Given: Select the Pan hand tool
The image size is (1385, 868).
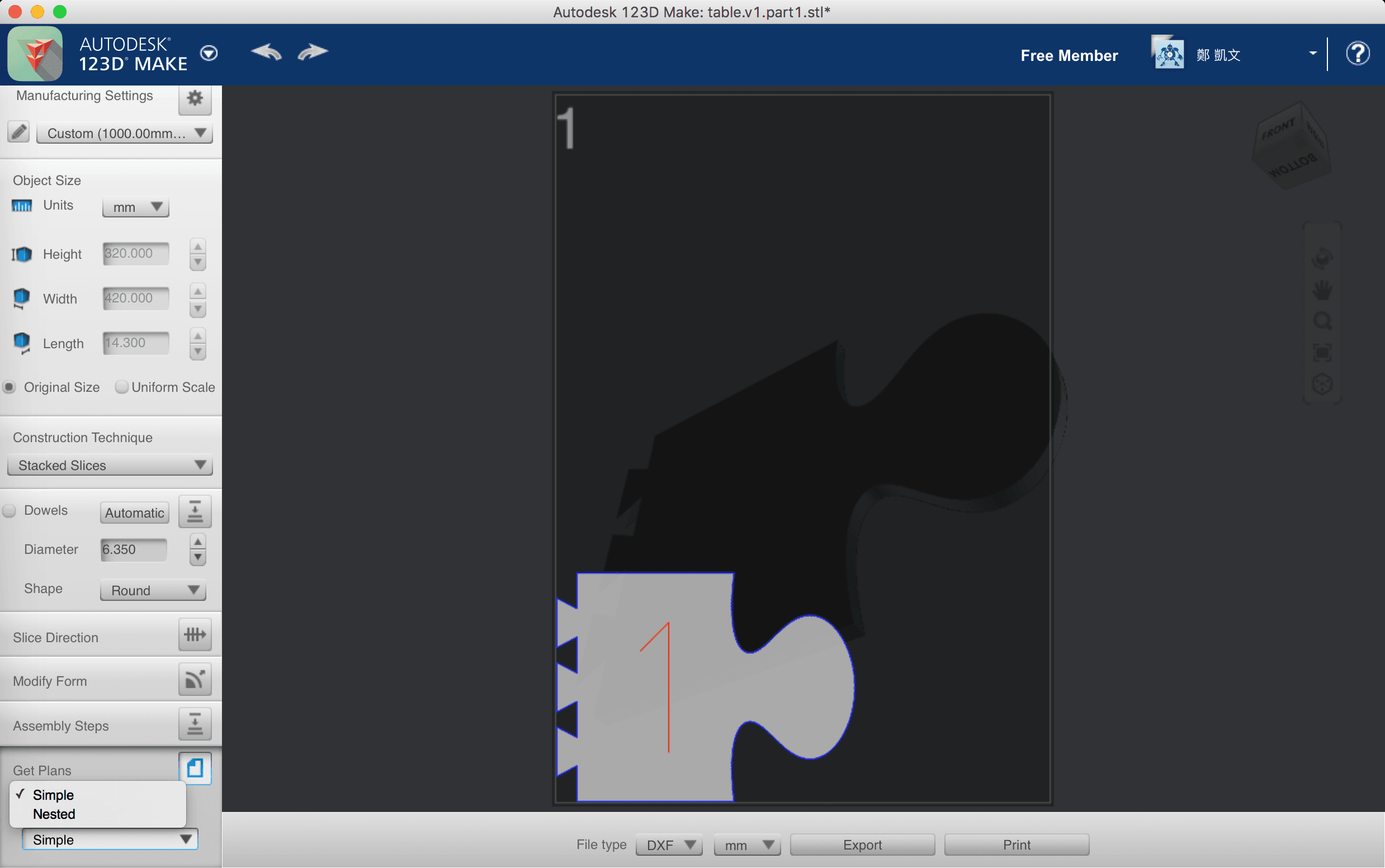Looking at the screenshot, I should pos(1322,290).
